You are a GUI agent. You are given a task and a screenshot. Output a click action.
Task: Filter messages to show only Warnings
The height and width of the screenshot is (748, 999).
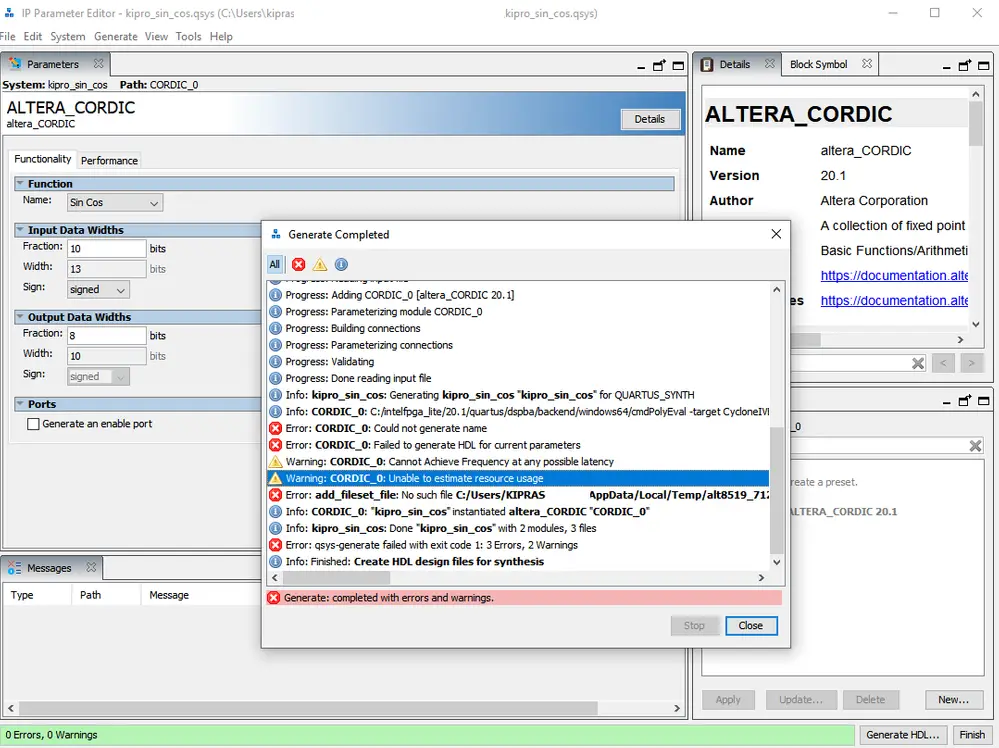(322, 264)
